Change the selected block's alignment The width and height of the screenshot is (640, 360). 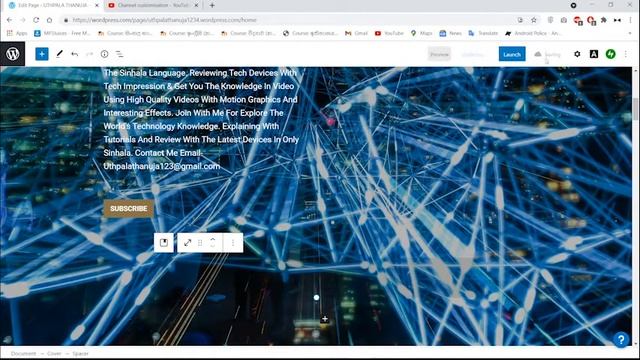coord(187,243)
